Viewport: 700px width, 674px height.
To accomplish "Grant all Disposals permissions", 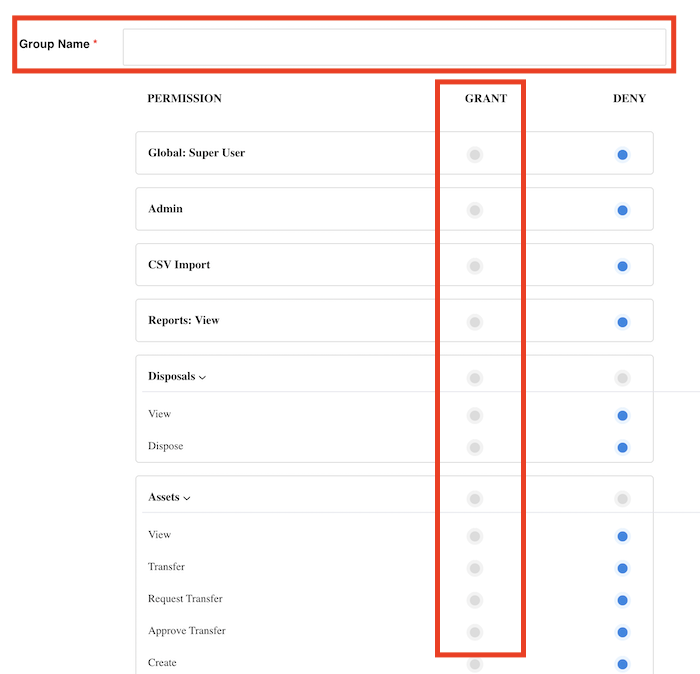I will click(475, 378).
